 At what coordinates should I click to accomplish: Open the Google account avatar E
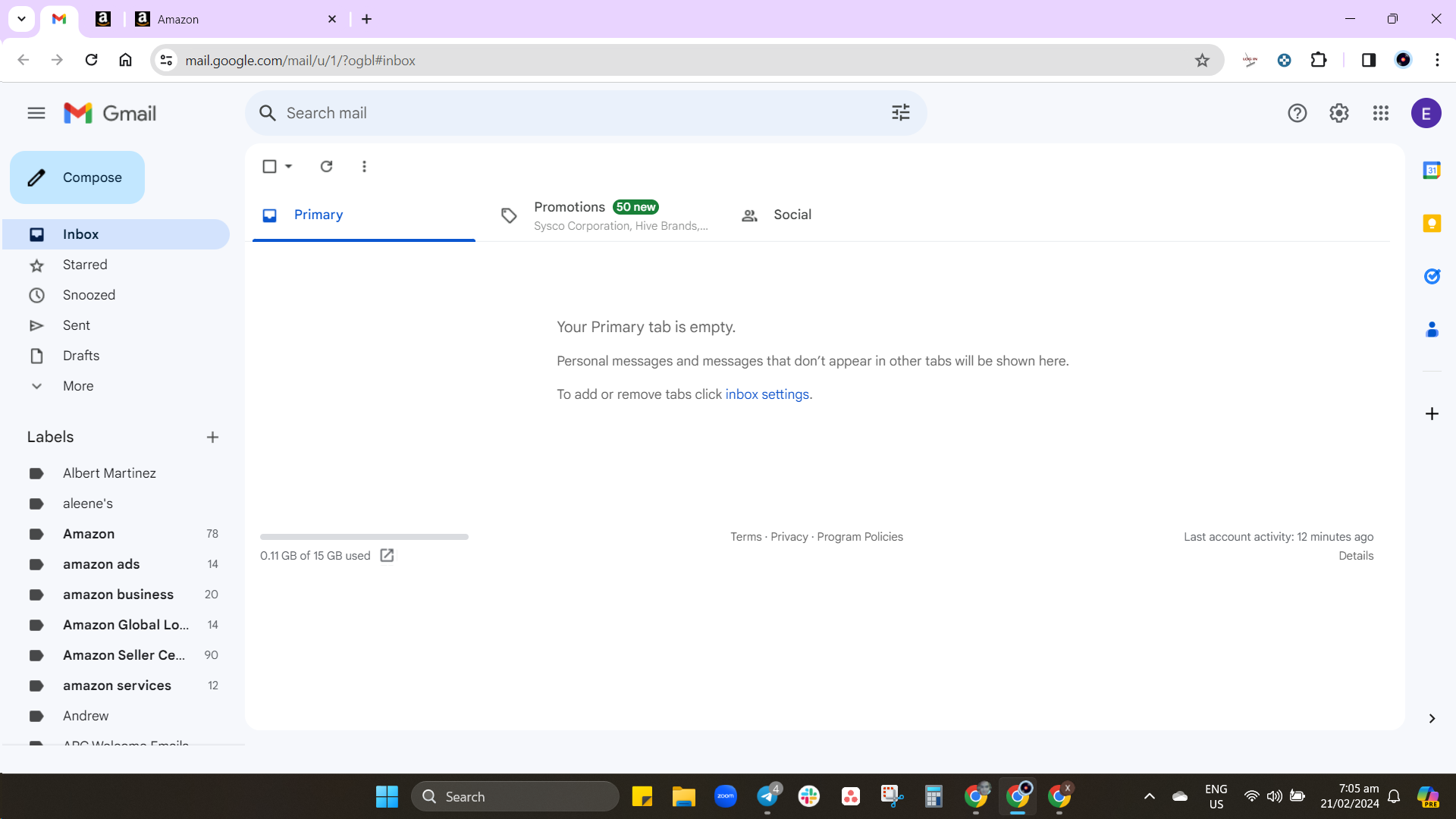[1426, 113]
